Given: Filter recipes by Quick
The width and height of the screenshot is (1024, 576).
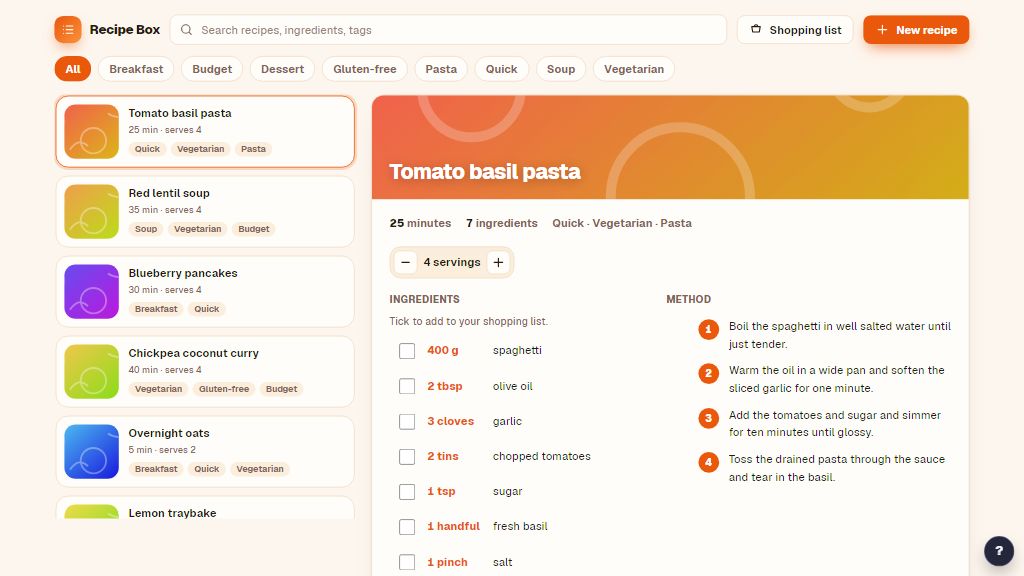Looking at the screenshot, I should [501, 69].
